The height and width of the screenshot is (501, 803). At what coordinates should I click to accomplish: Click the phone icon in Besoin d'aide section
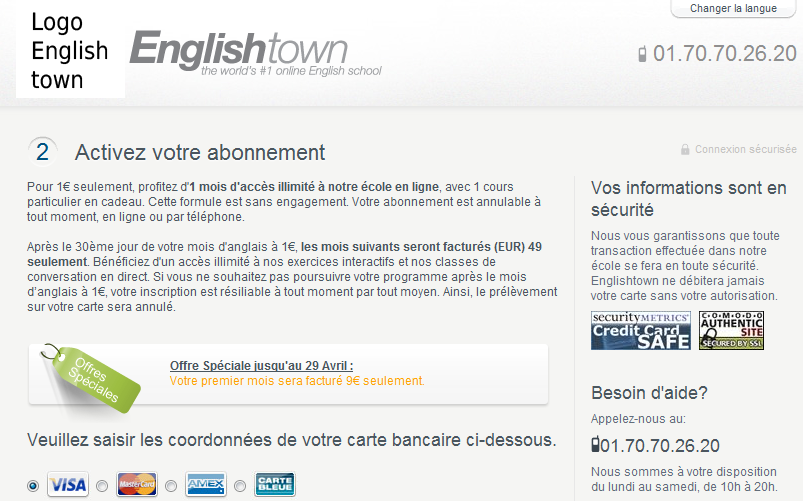coord(595,444)
